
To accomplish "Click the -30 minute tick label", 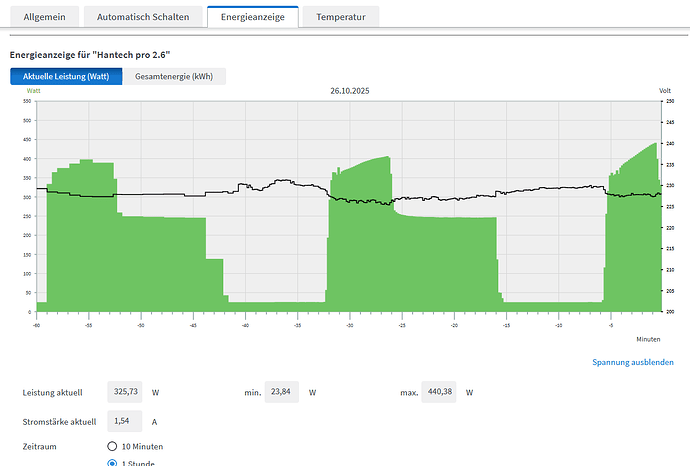I will pos(349,325).
